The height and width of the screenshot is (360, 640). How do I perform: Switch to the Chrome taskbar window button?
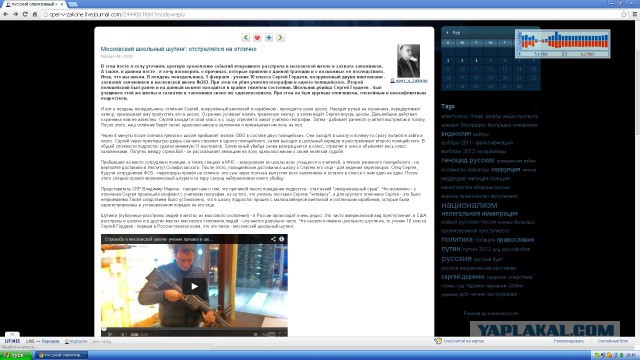pos(61,355)
